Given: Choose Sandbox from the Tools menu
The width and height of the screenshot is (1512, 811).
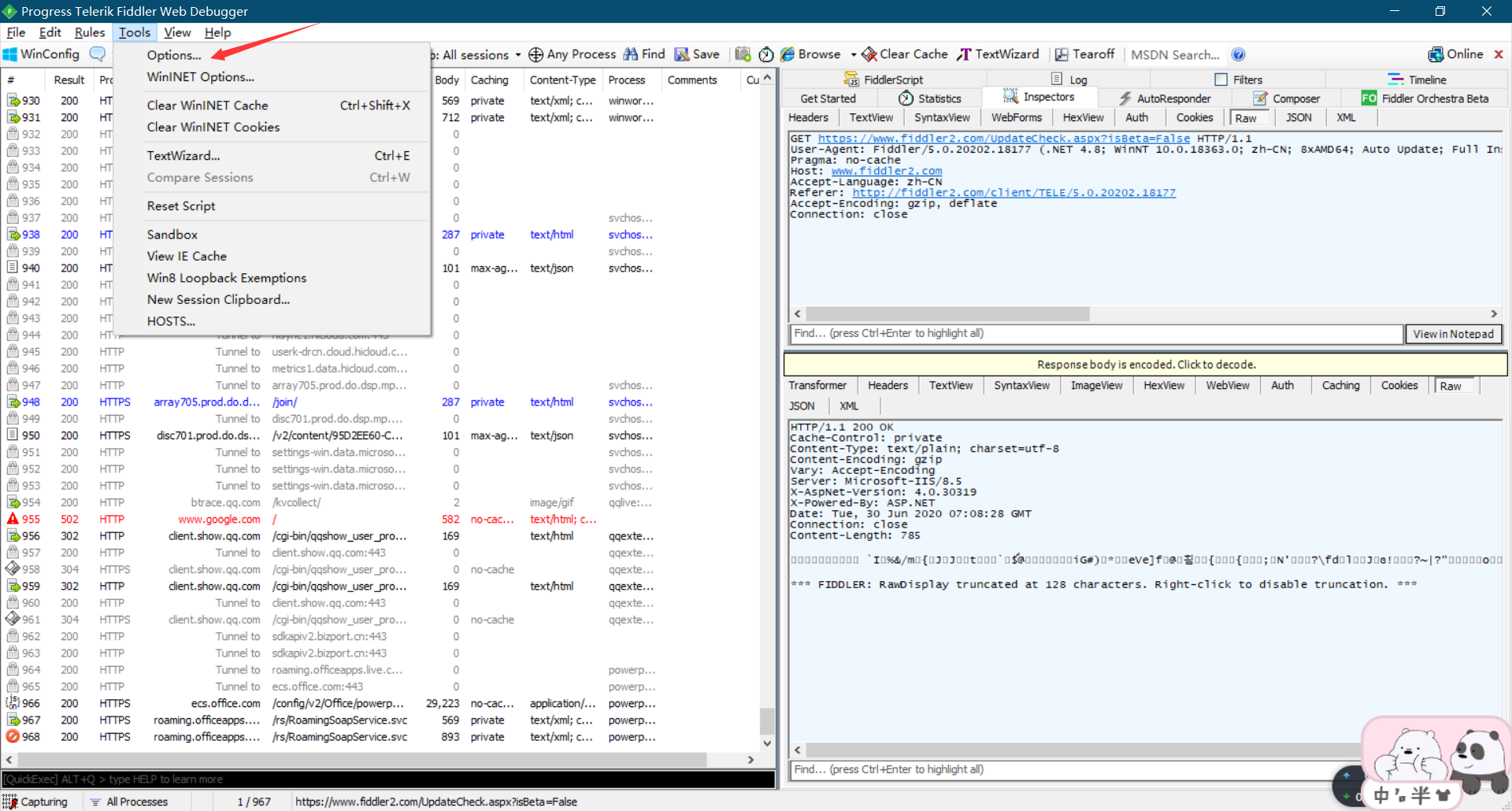Looking at the screenshot, I should click(172, 235).
